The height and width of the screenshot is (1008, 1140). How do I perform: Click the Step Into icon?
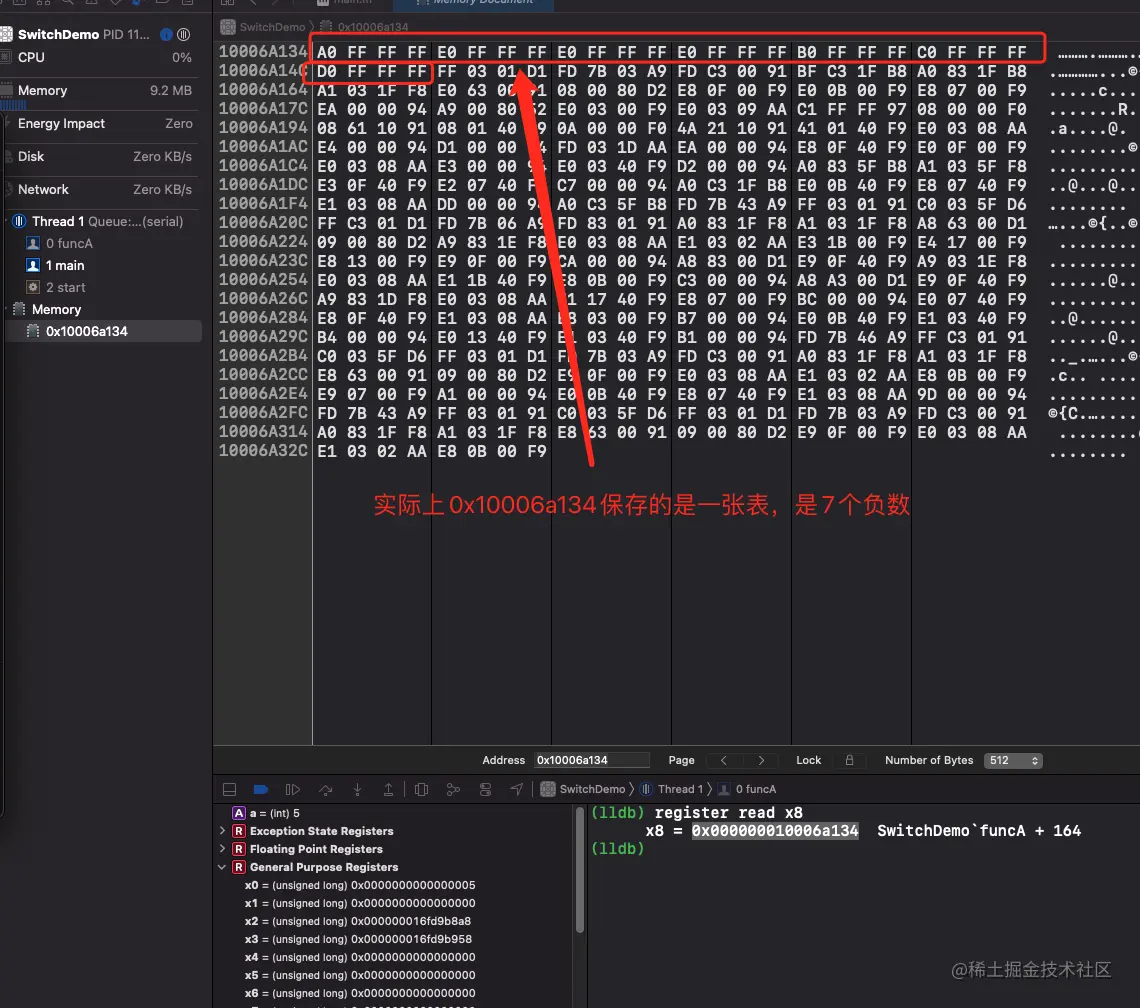(x=357, y=789)
